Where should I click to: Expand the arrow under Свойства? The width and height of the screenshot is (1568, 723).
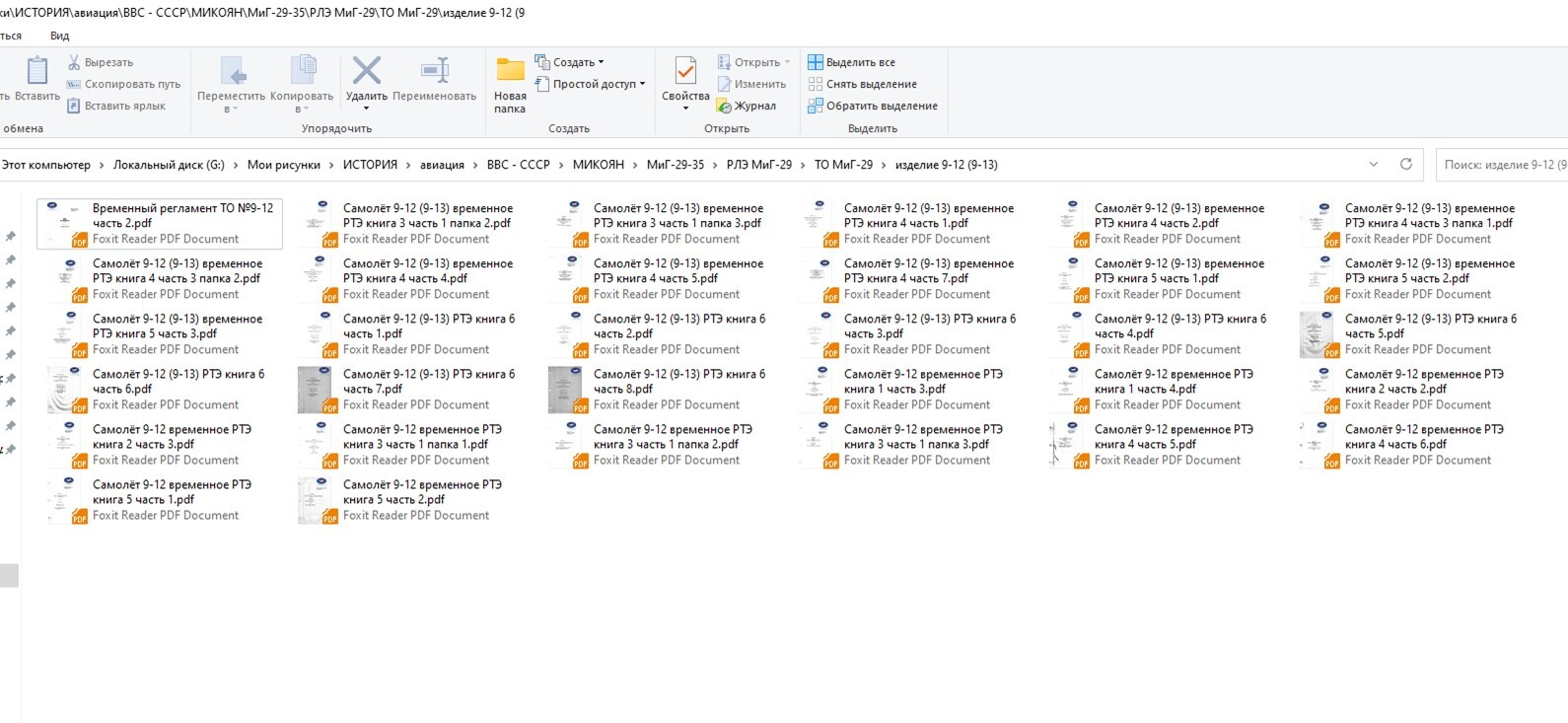(x=685, y=108)
